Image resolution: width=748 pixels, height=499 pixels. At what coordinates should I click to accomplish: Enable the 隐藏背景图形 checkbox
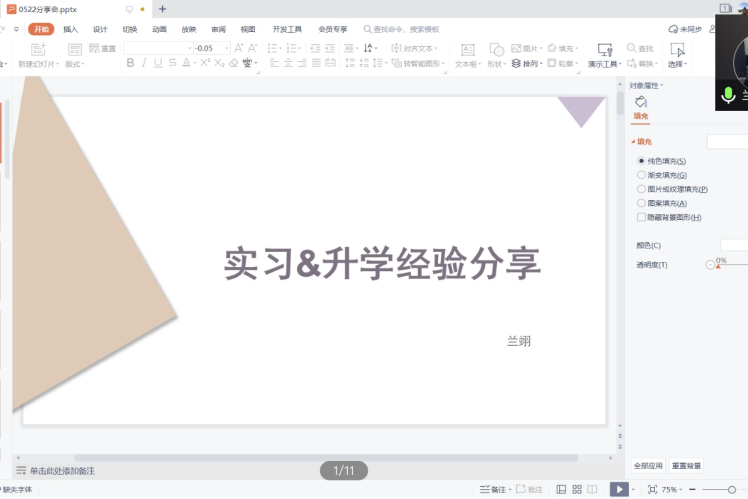coord(642,217)
